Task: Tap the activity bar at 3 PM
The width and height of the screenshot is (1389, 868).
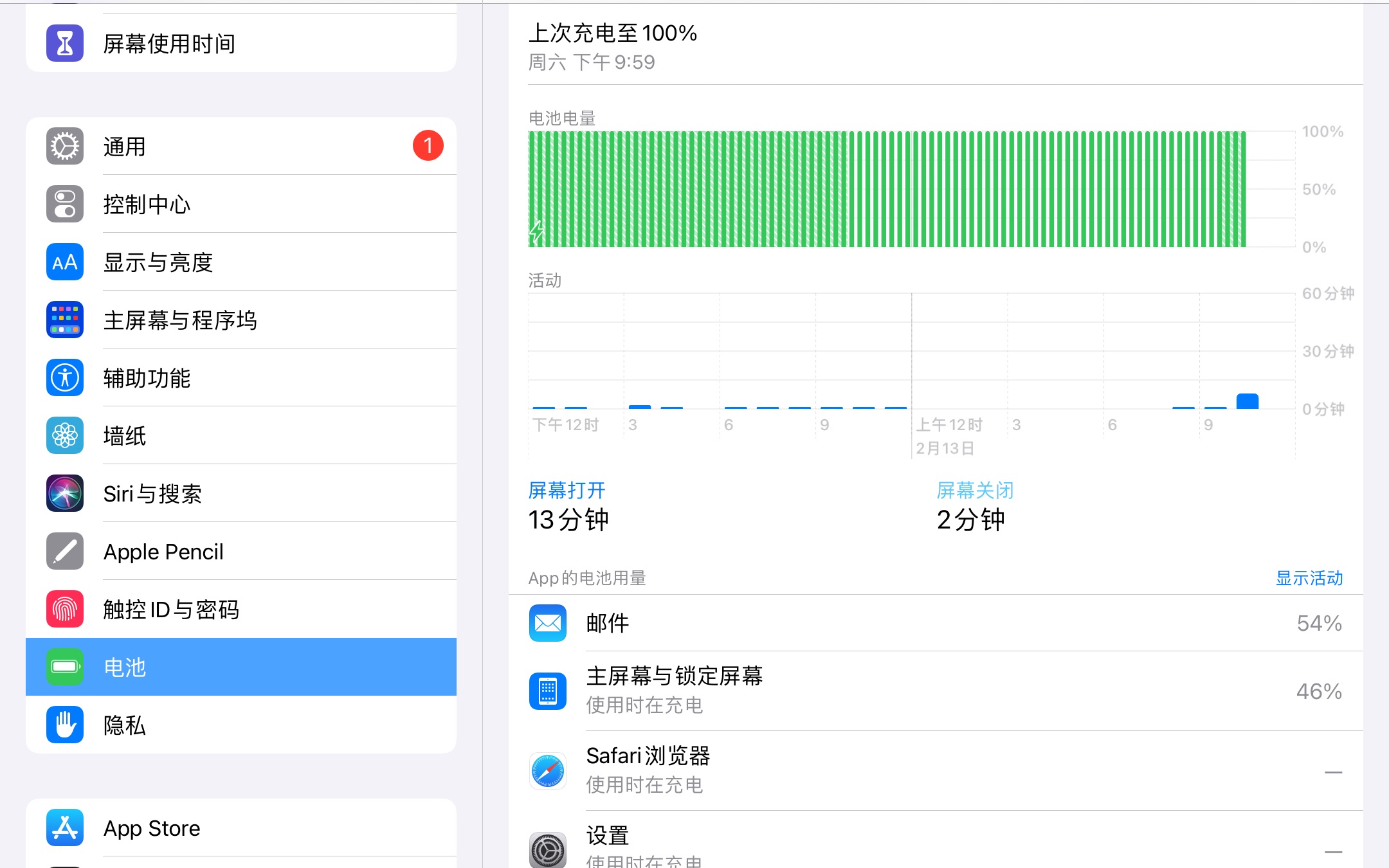Action: [x=640, y=407]
